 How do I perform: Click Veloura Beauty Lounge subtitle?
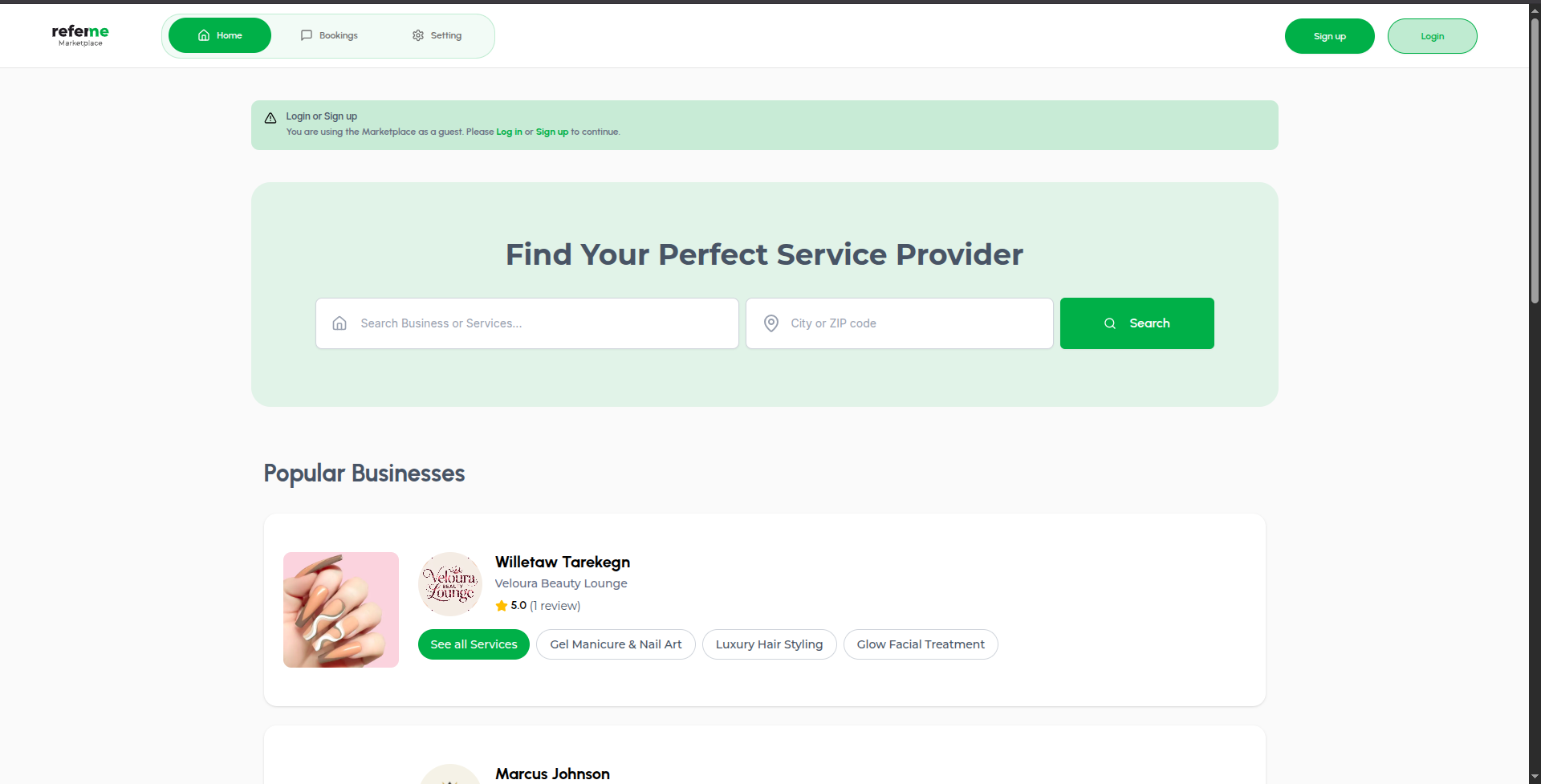(x=561, y=583)
